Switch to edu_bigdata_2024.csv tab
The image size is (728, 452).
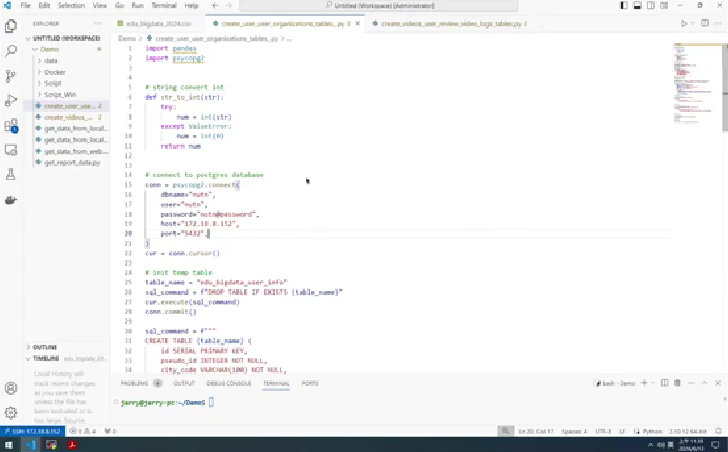(x=158, y=24)
